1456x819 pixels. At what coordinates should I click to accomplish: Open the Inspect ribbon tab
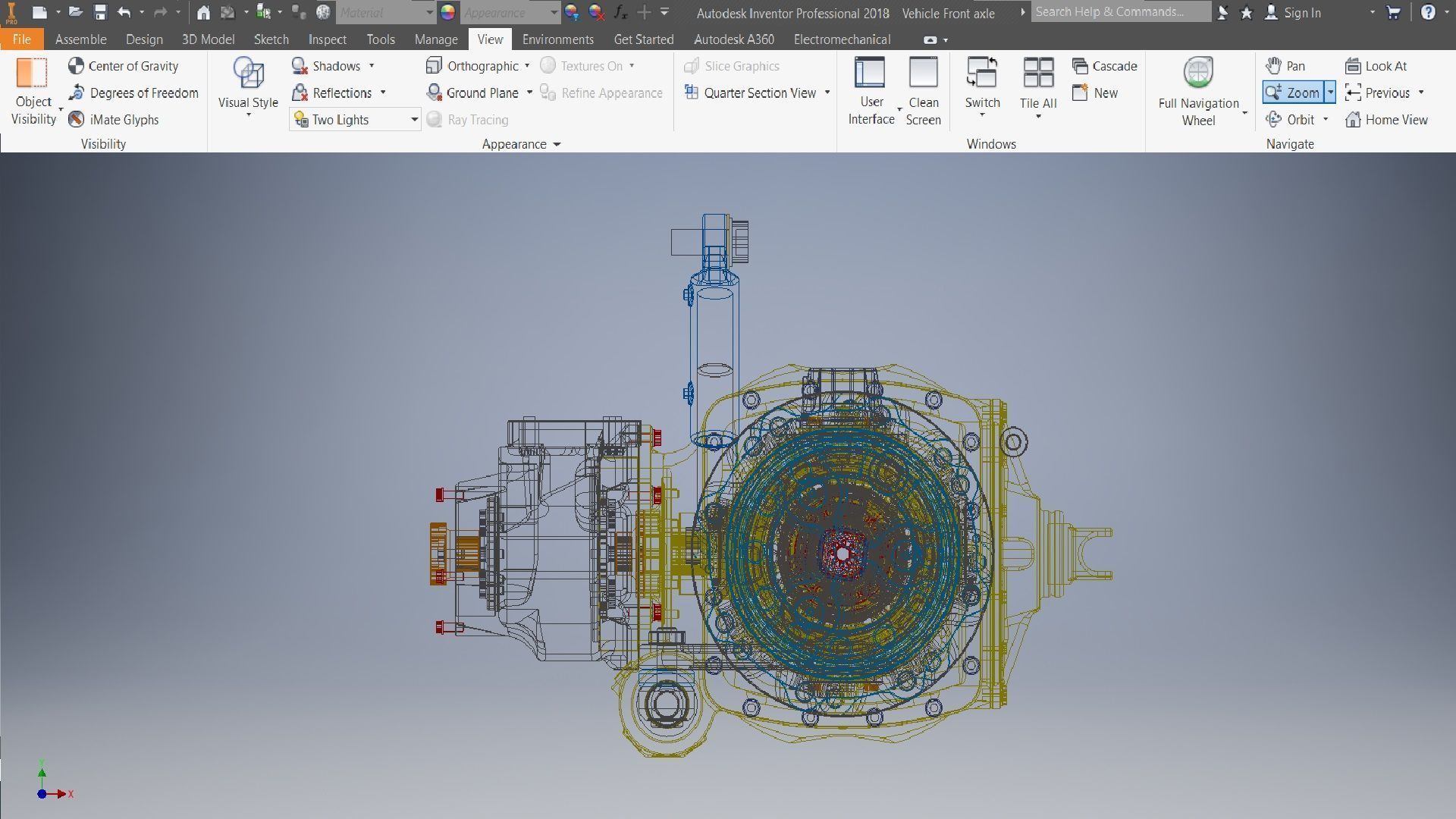click(327, 39)
